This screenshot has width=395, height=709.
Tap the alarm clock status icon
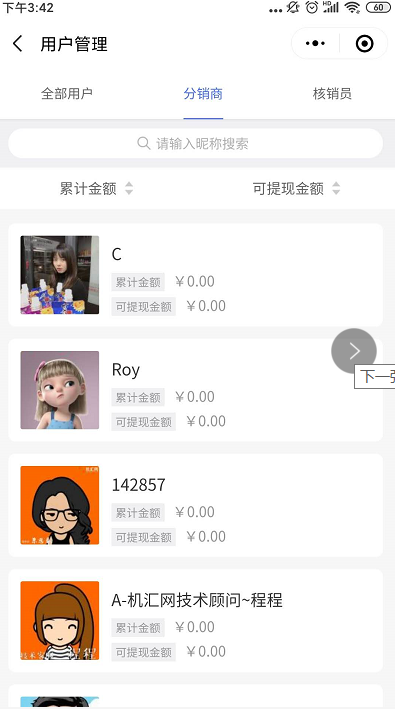click(x=311, y=7)
